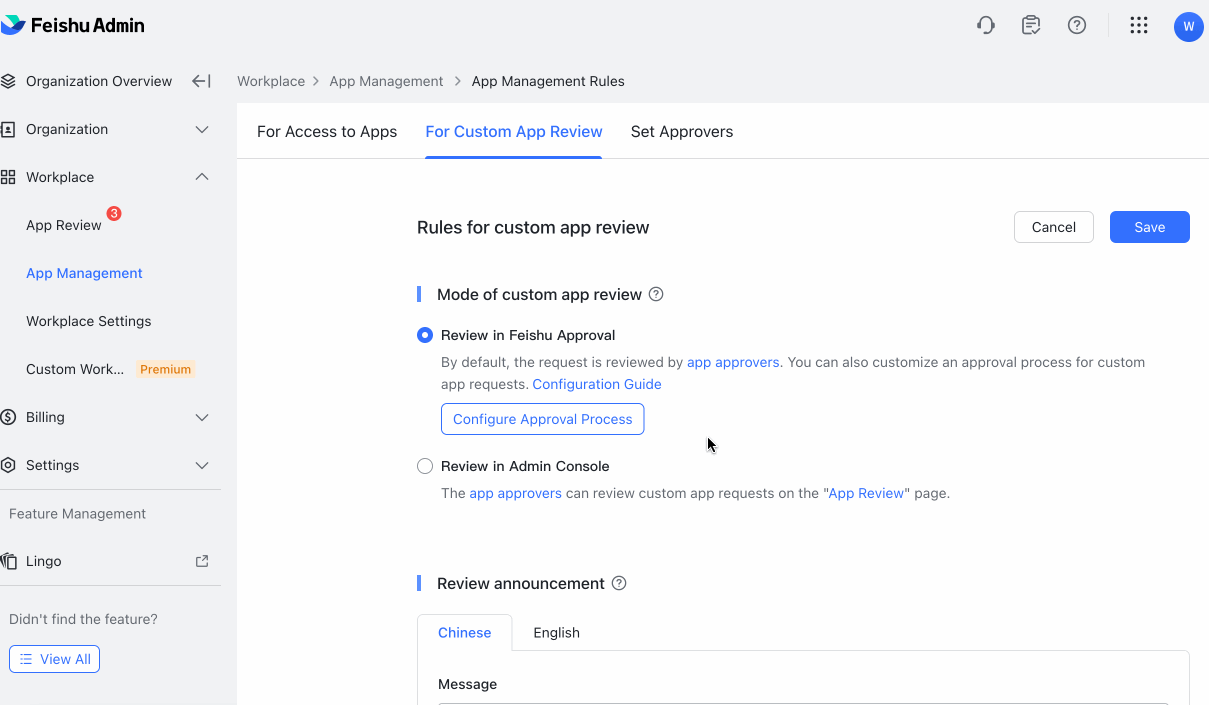The image size is (1209, 705).
Task: Click the user avatar in top bar
Action: tap(1189, 25)
